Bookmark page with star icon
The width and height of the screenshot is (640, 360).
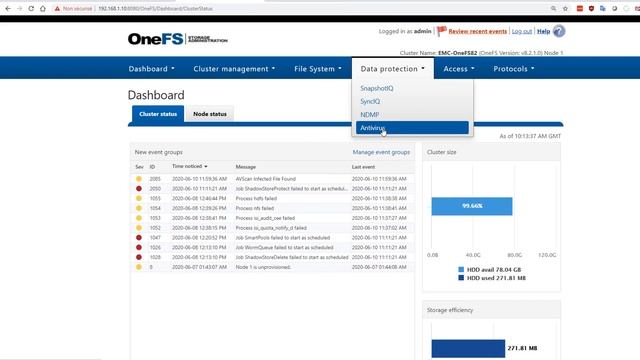click(x=565, y=9)
